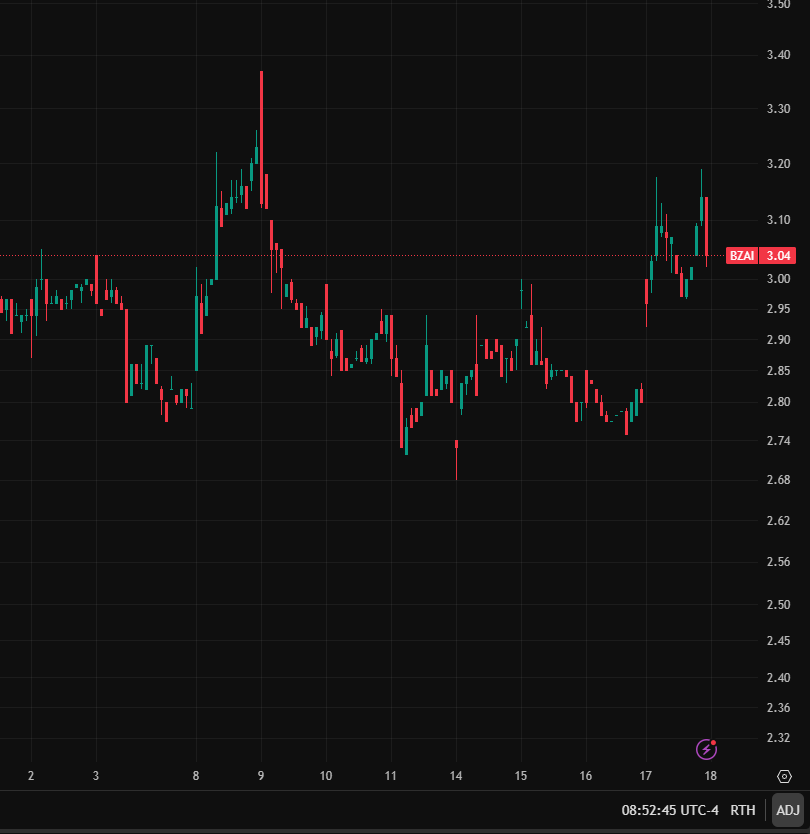Click the 3.20 price axis label
The image size is (810, 834).
778,164
